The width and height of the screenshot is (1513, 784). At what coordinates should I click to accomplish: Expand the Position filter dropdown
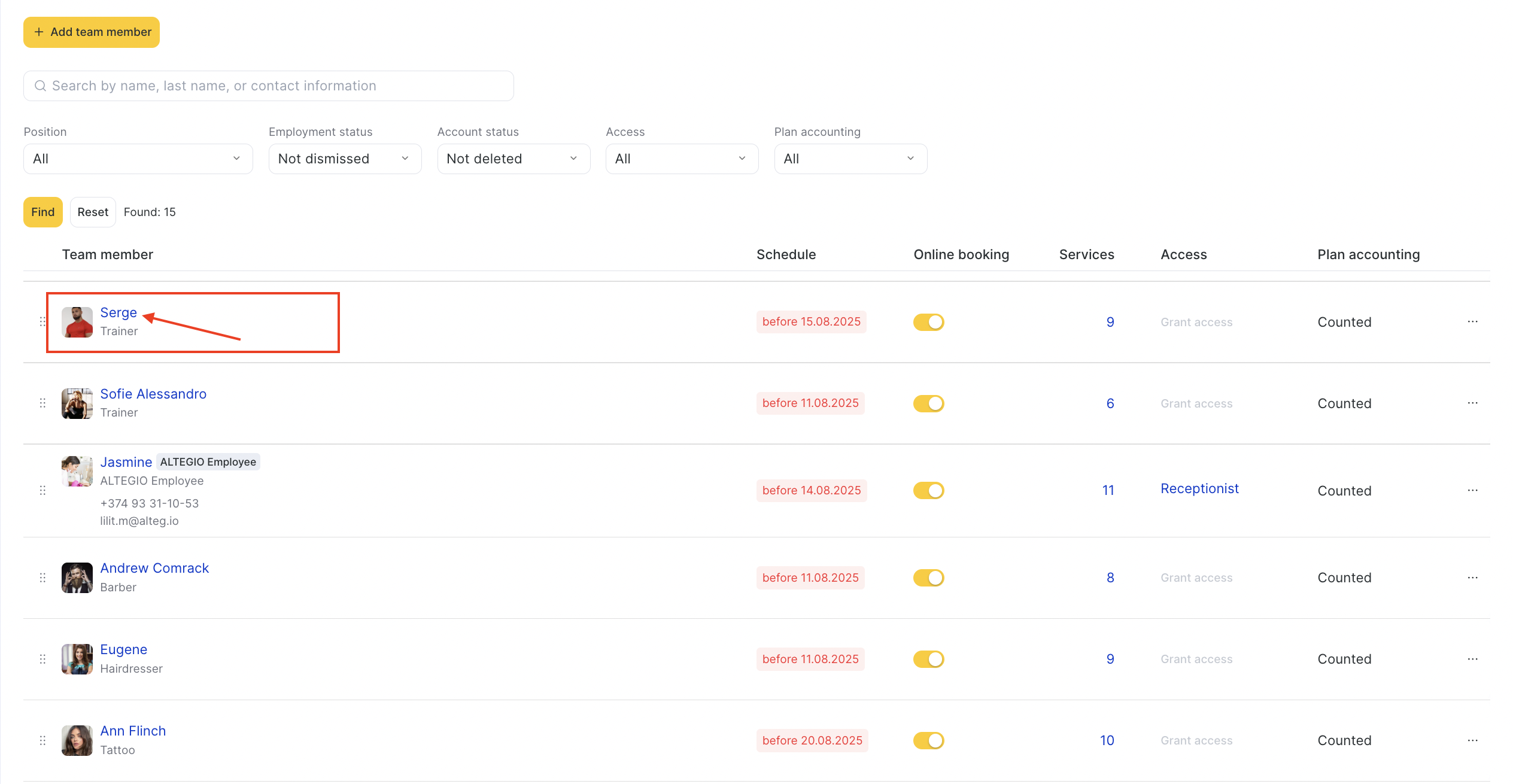tap(138, 159)
